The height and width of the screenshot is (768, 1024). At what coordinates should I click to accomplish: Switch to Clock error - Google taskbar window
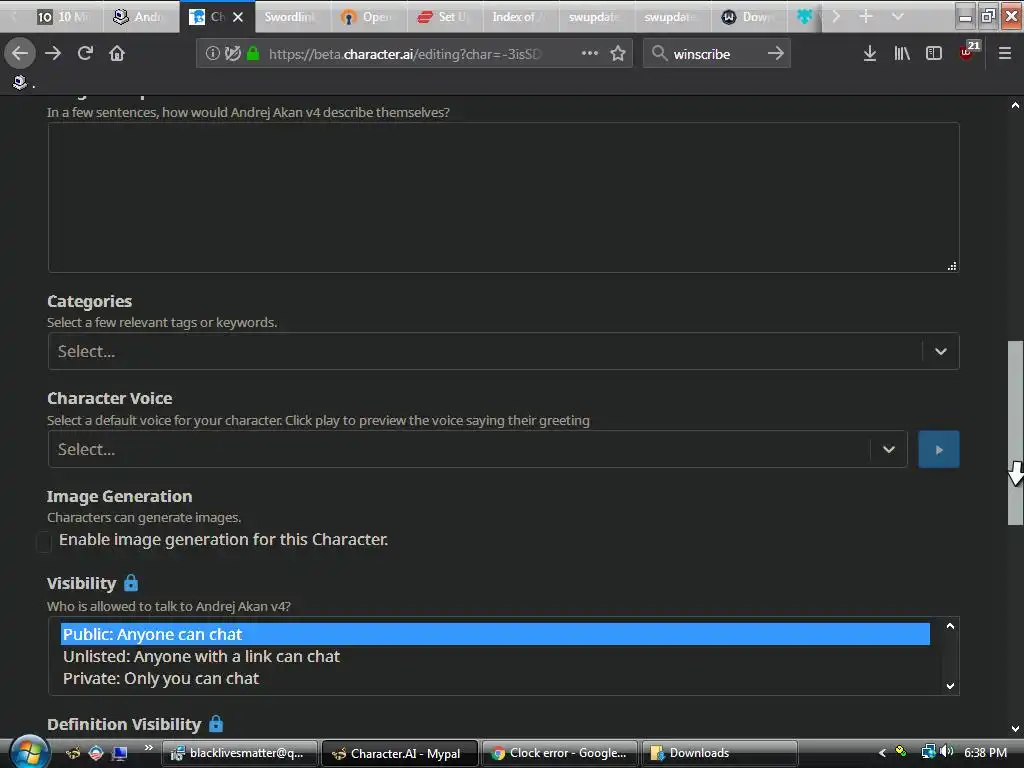pos(560,753)
